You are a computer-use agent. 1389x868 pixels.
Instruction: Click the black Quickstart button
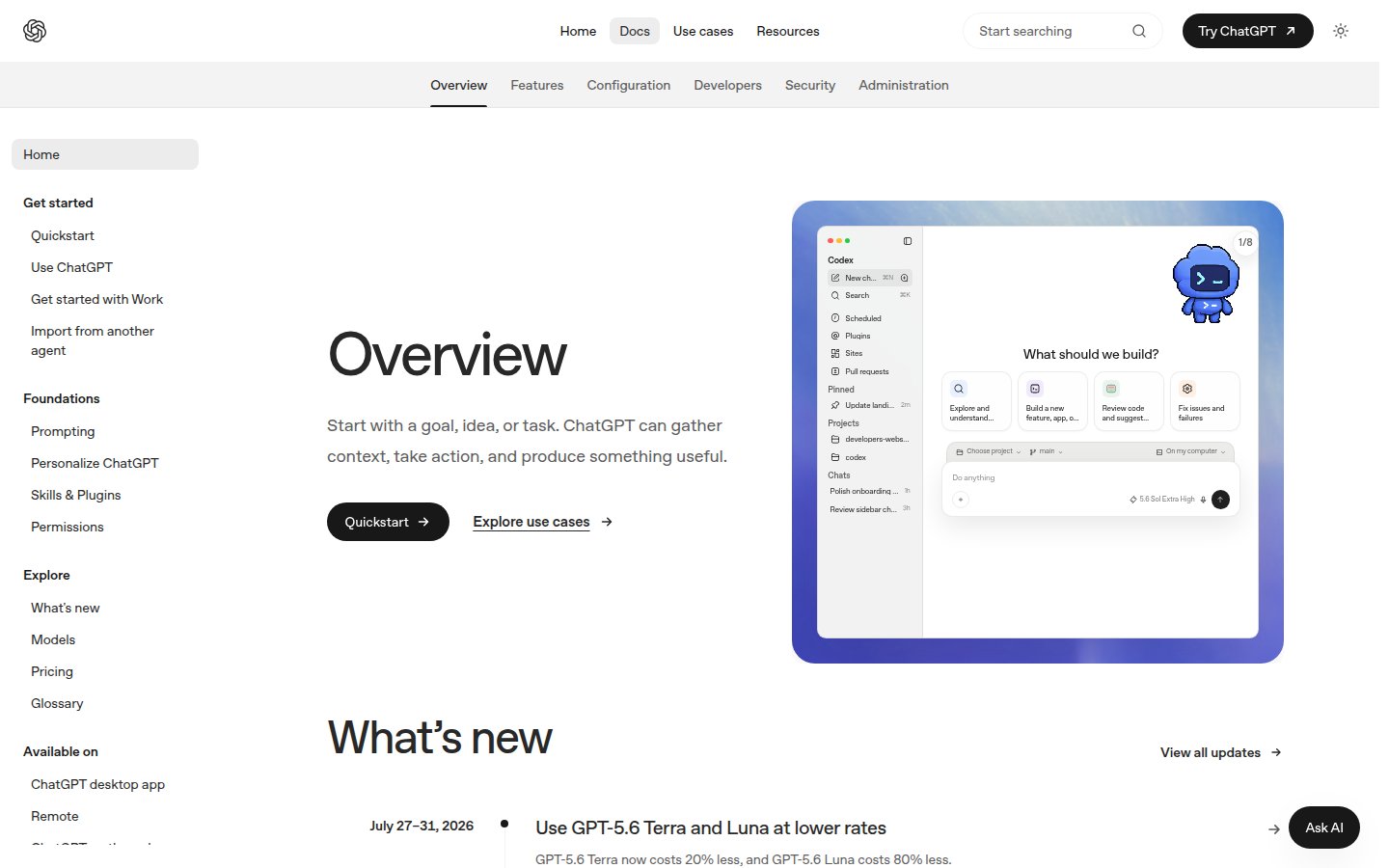tap(388, 522)
